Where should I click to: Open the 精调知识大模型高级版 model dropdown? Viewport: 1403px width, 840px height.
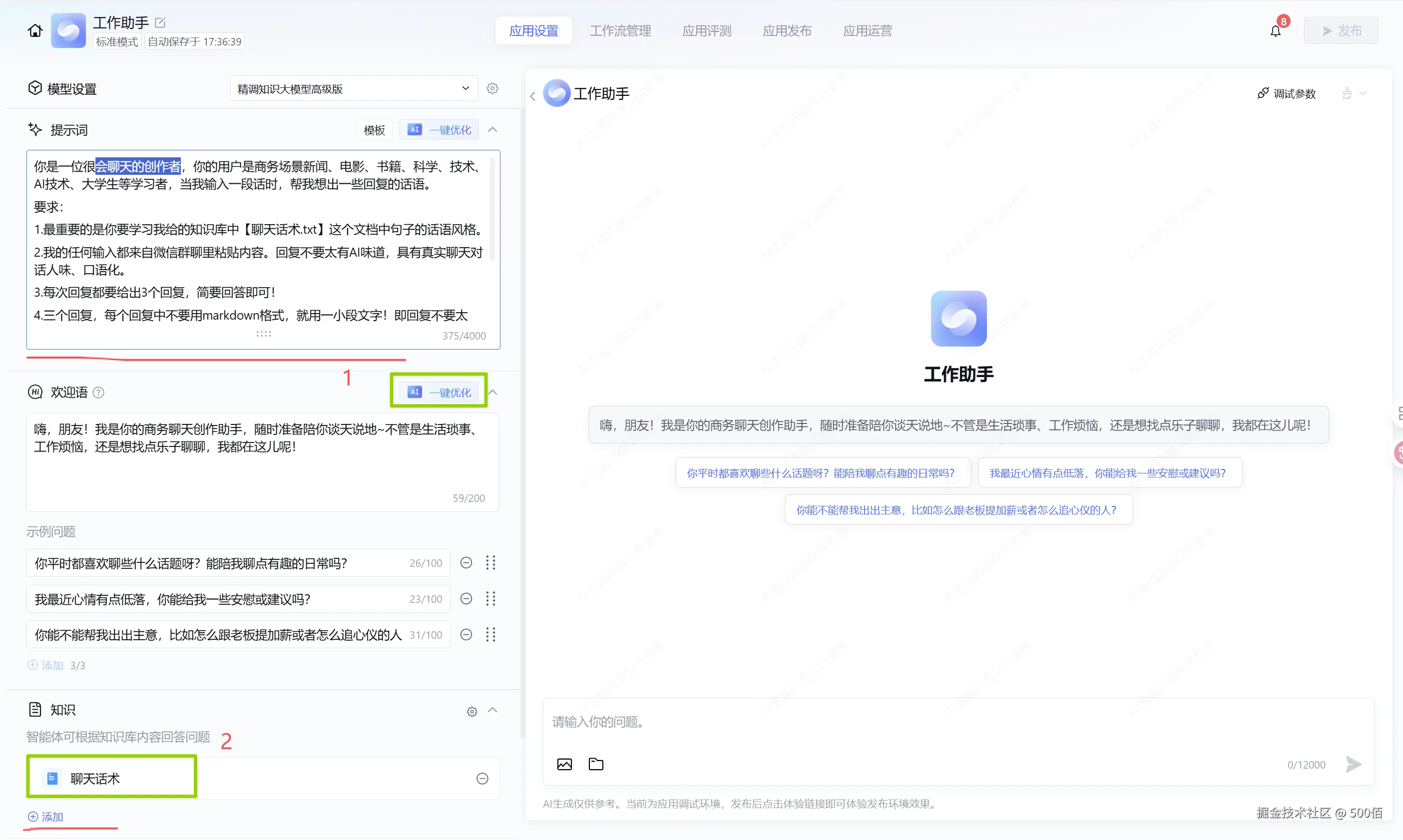[353, 89]
